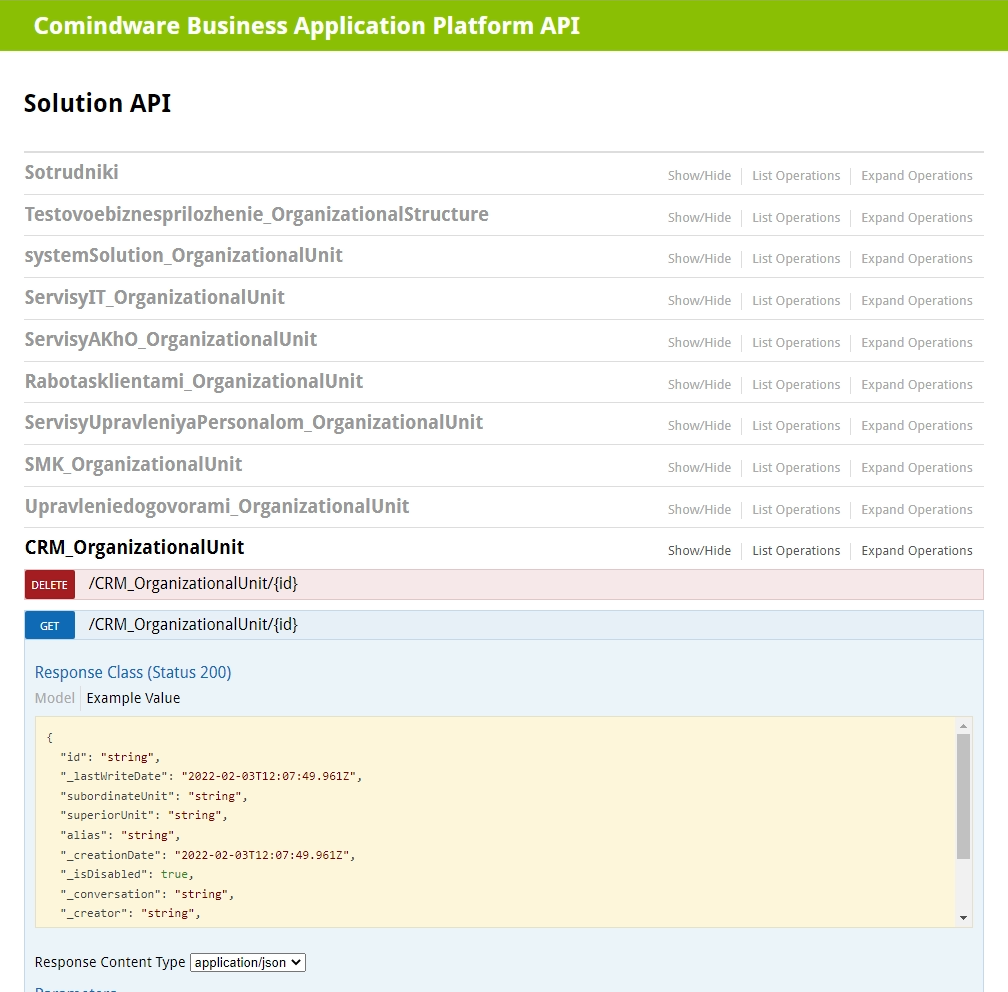Viewport: 1008px width, 992px height.
Task: Toggle Show/Hide for Upravleniedogovorami_OrganizationalUnit
Action: coord(699,509)
